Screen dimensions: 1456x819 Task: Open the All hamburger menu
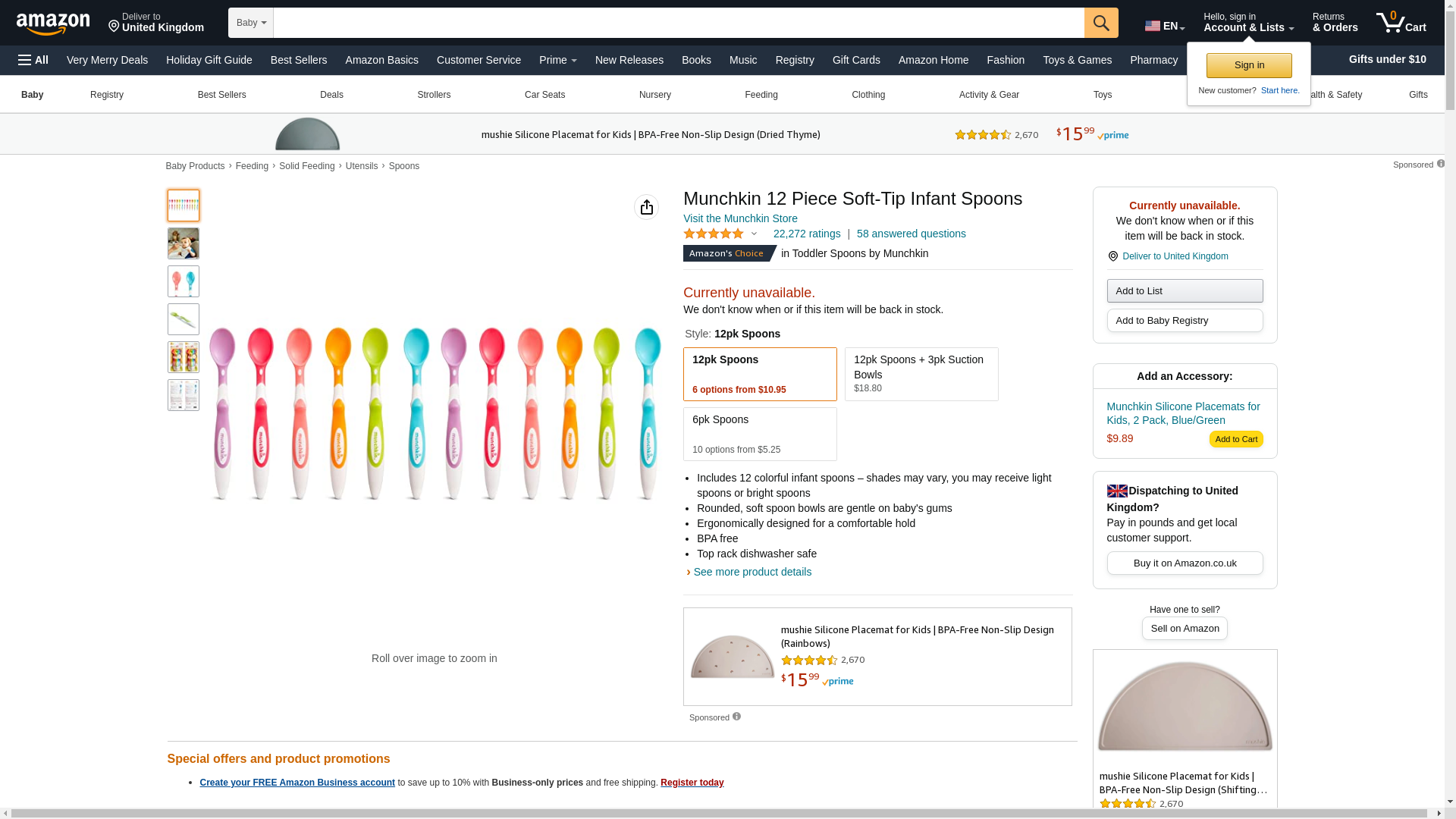tap(33, 60)
